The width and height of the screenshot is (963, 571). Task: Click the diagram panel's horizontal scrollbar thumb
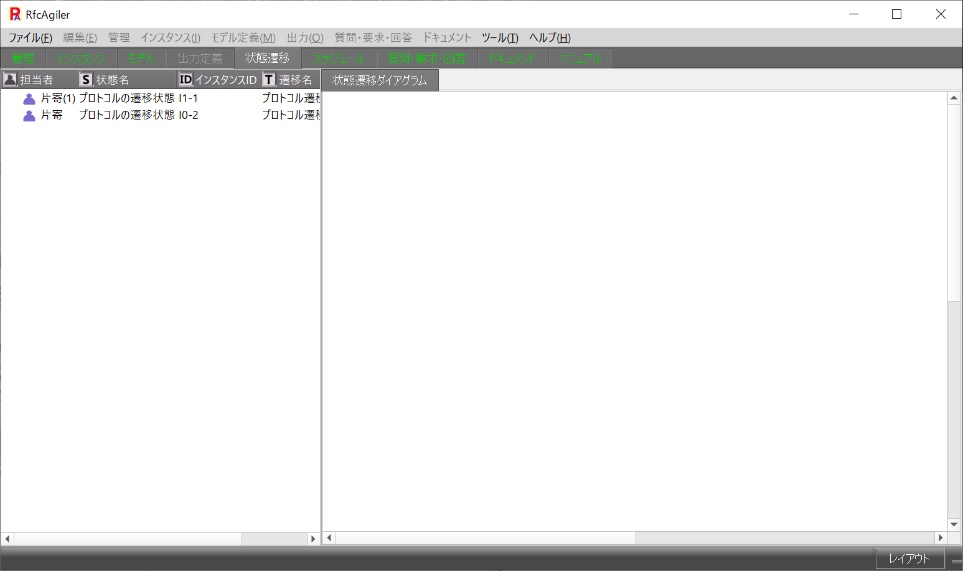[x=485, y=538]
